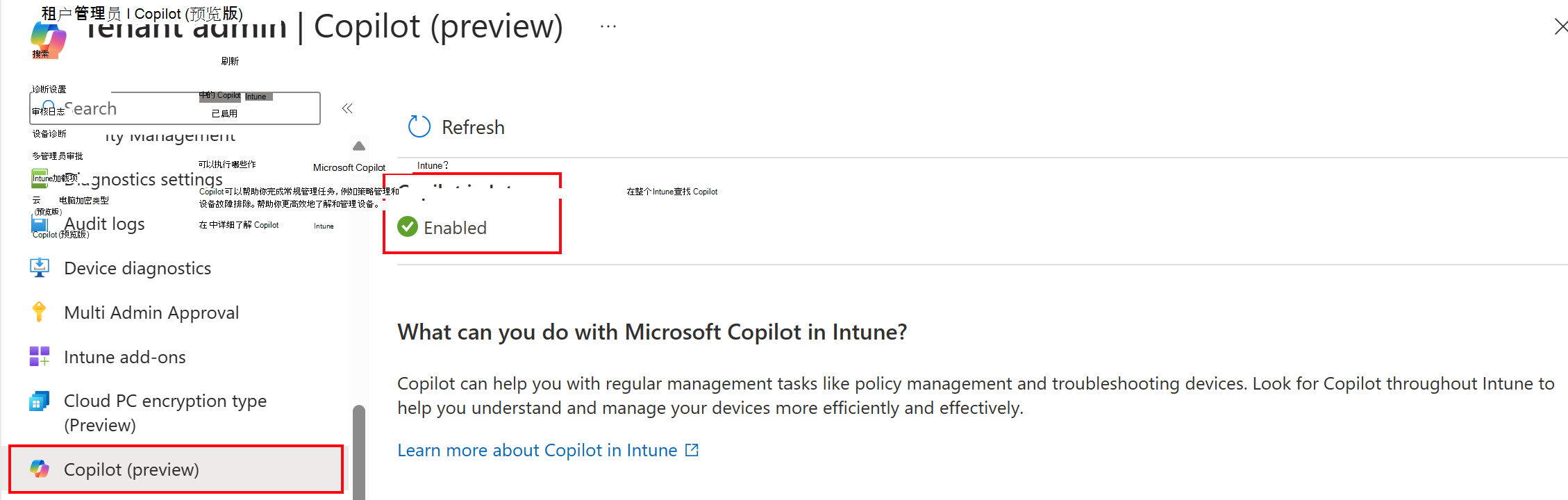Collapse the sidebar with double chevron

(x=347, y=108)
